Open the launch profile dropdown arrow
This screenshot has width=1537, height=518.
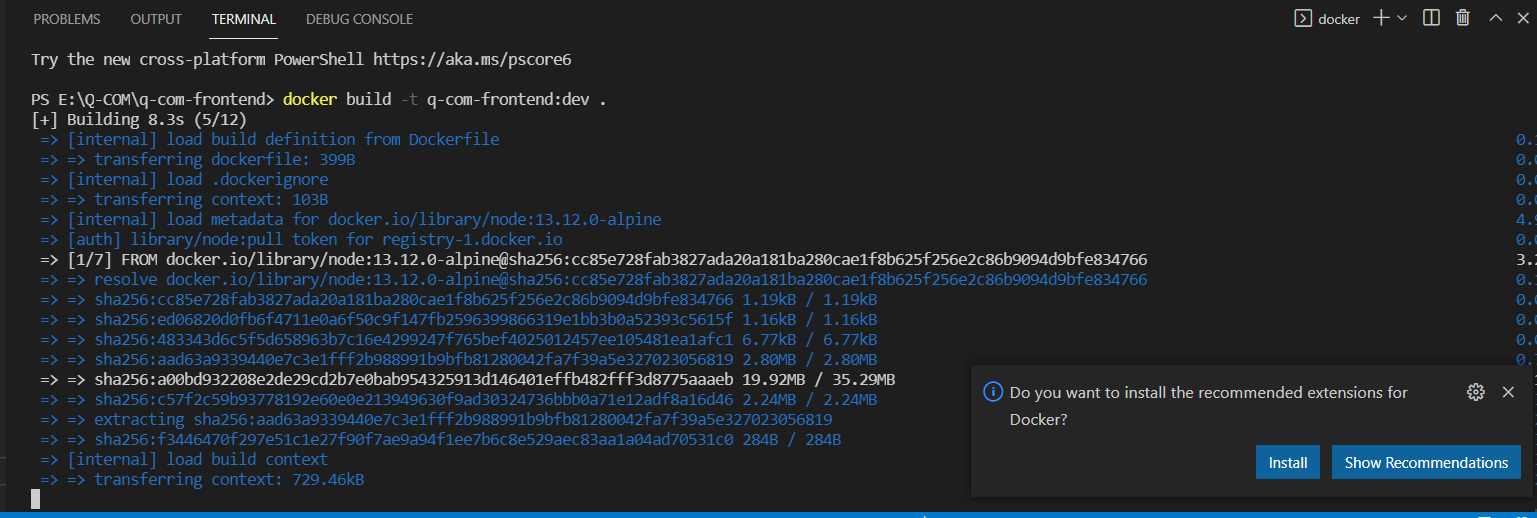1401,18
